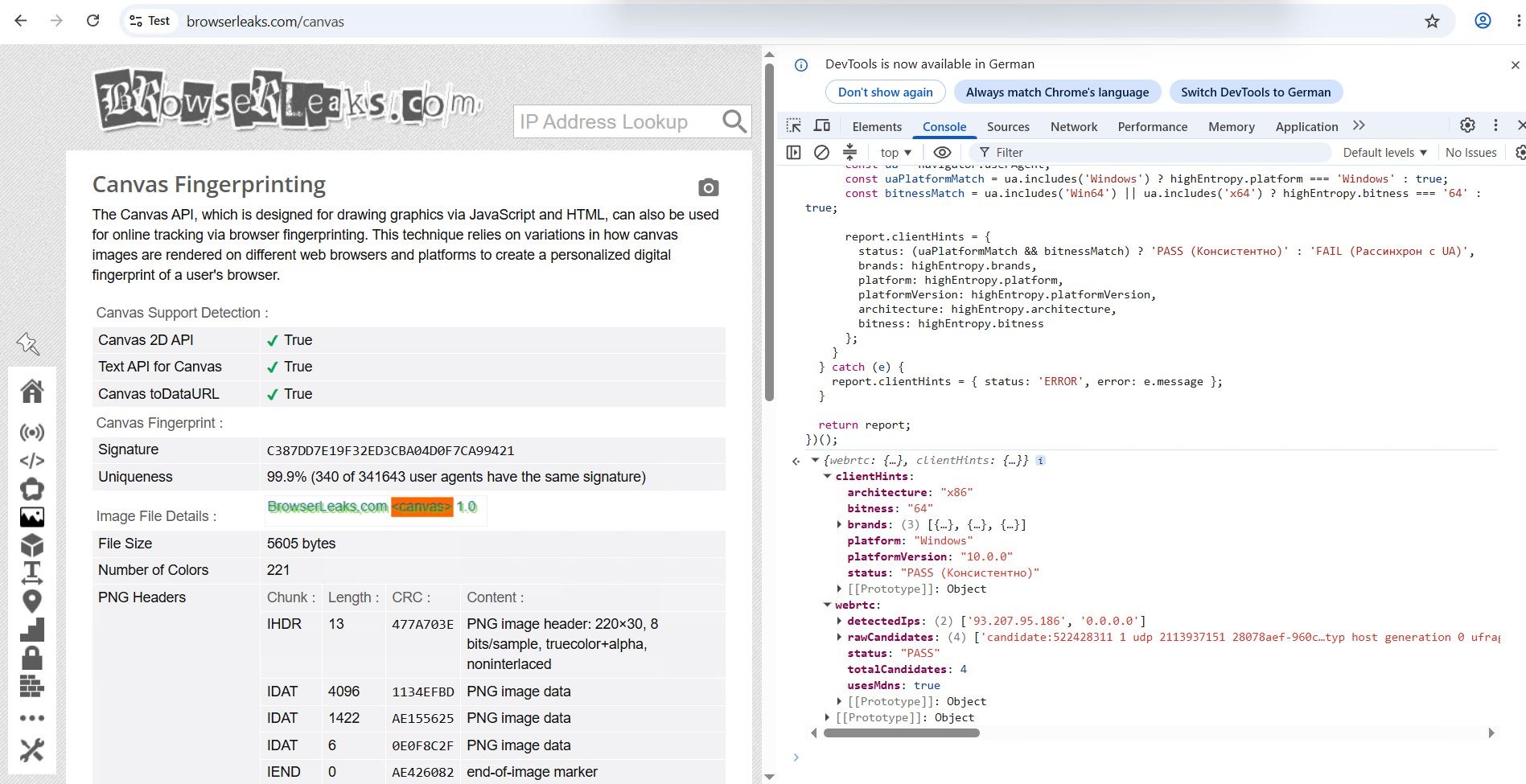Open the JavaScript context 'top' dropdown
The height and width of the screenshot is (784, 1526).
pyautogui.click(x=895, y=152)
